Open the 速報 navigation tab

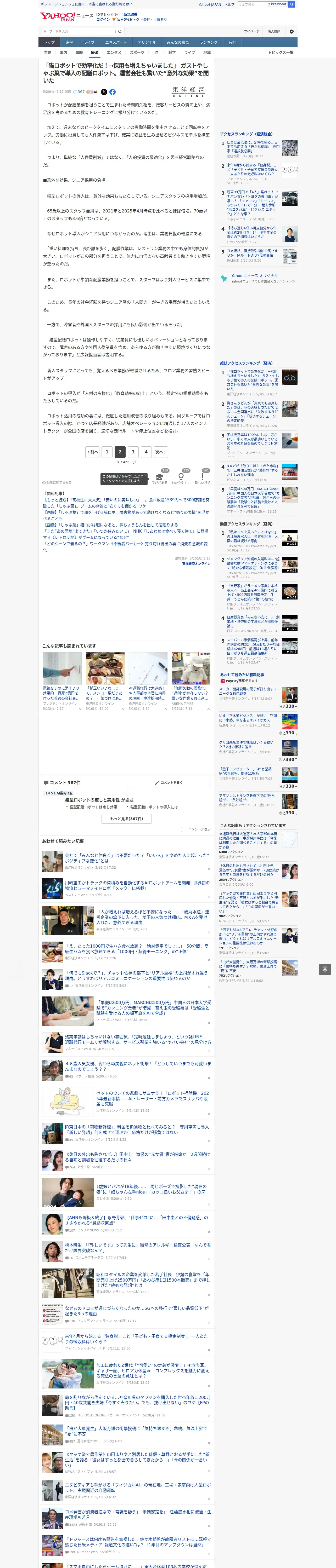(x=69, y=43)
